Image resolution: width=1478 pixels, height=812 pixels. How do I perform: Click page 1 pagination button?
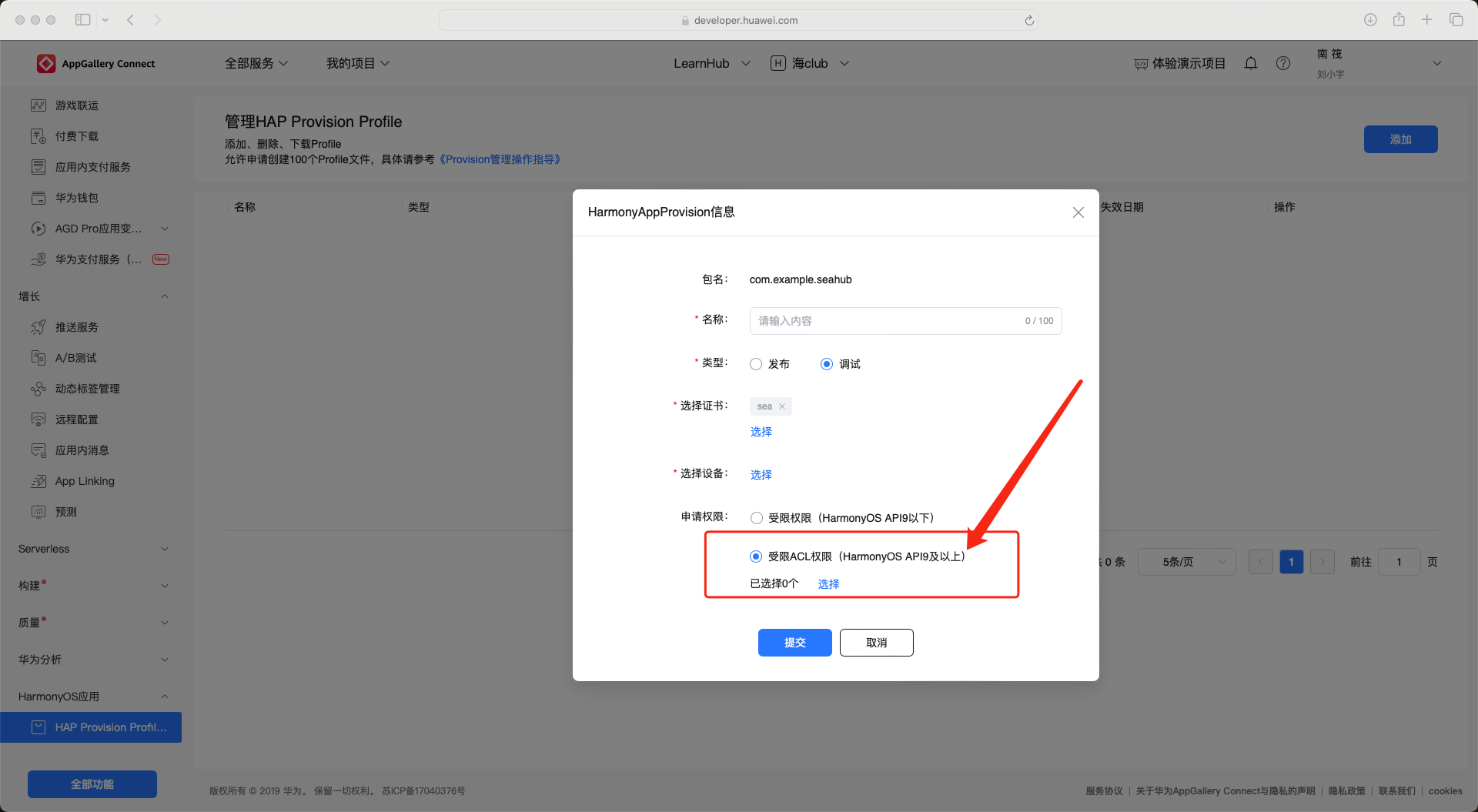(x=1292, y=562)
